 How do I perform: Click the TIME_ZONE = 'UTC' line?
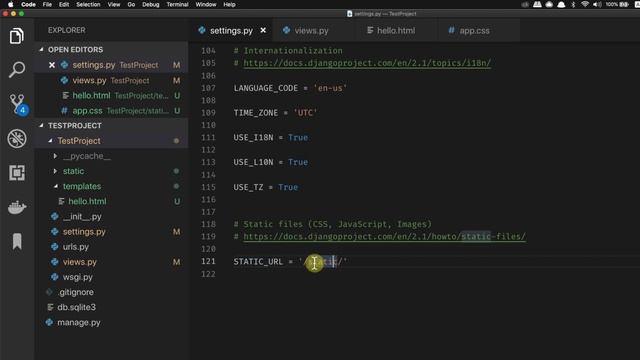[275, 113]
